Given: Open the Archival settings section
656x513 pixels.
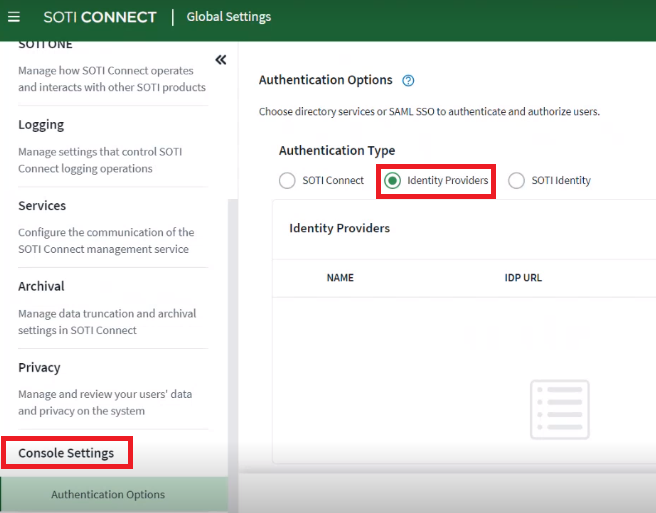Looking at the screenshot, I should click(x=41, y=287).
